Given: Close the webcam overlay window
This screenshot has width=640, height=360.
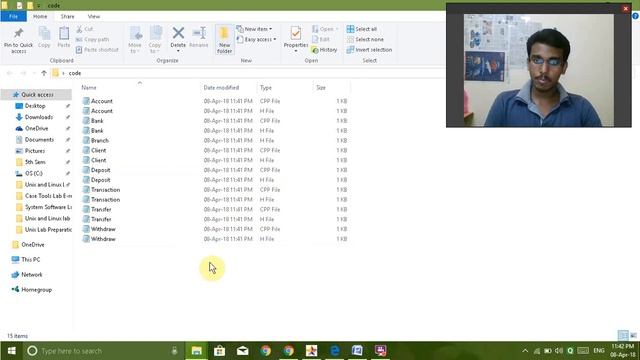Looking at the screenshot, I should pyautogui.click(x=626, y=9).
